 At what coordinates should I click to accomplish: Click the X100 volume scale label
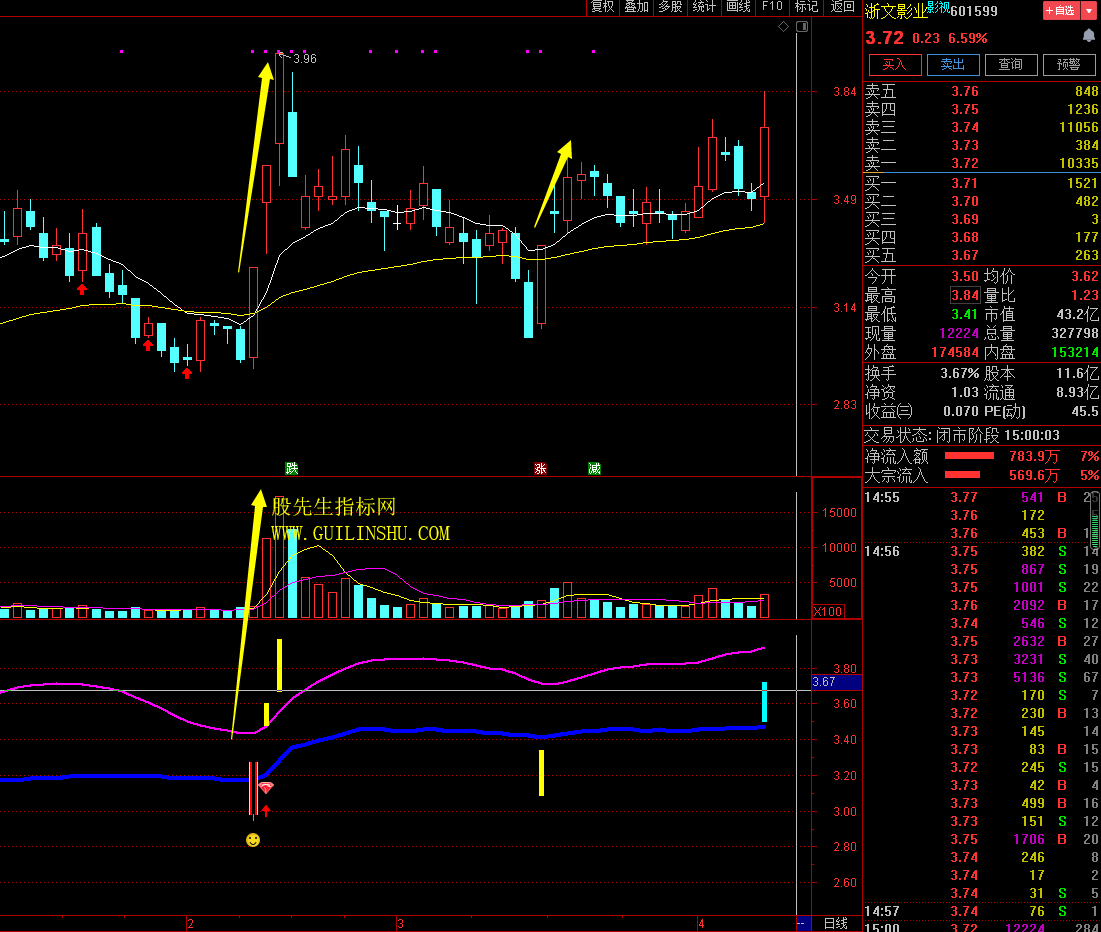point(828,612)
